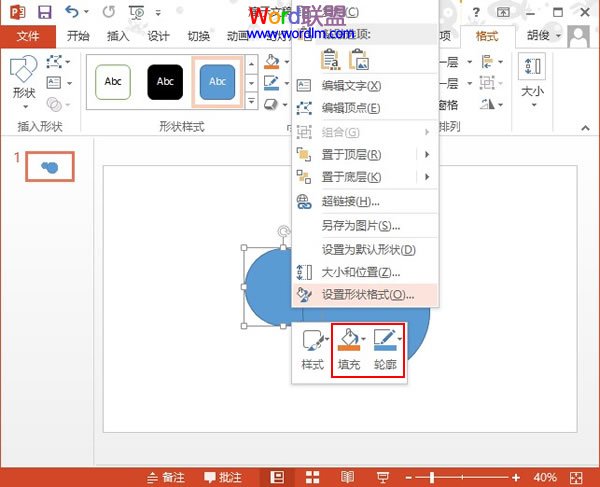Open the 置于顶层(R) submenu arrow

click(x=427, y=155)
